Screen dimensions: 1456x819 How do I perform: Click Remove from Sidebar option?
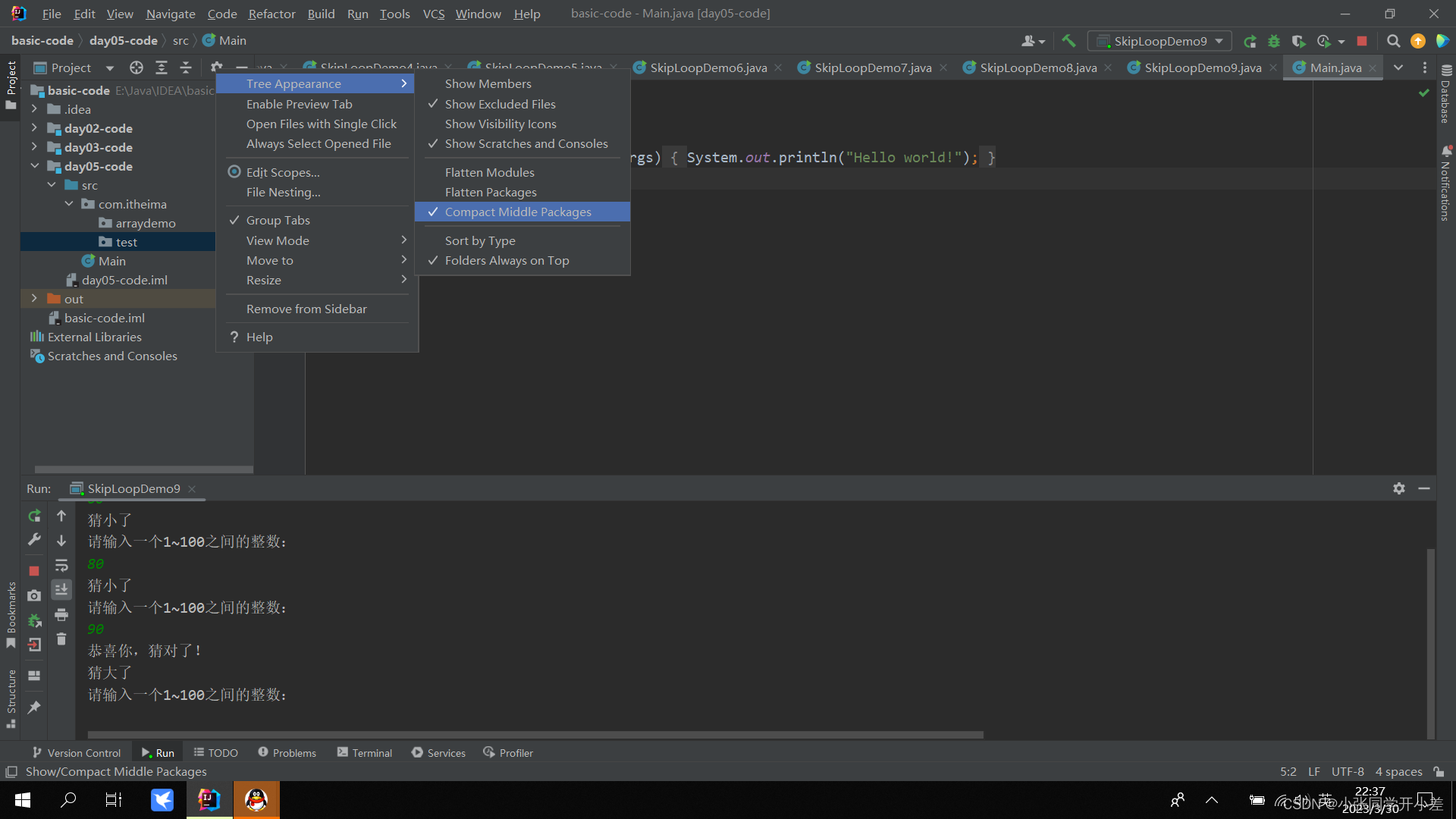(306, 309)
